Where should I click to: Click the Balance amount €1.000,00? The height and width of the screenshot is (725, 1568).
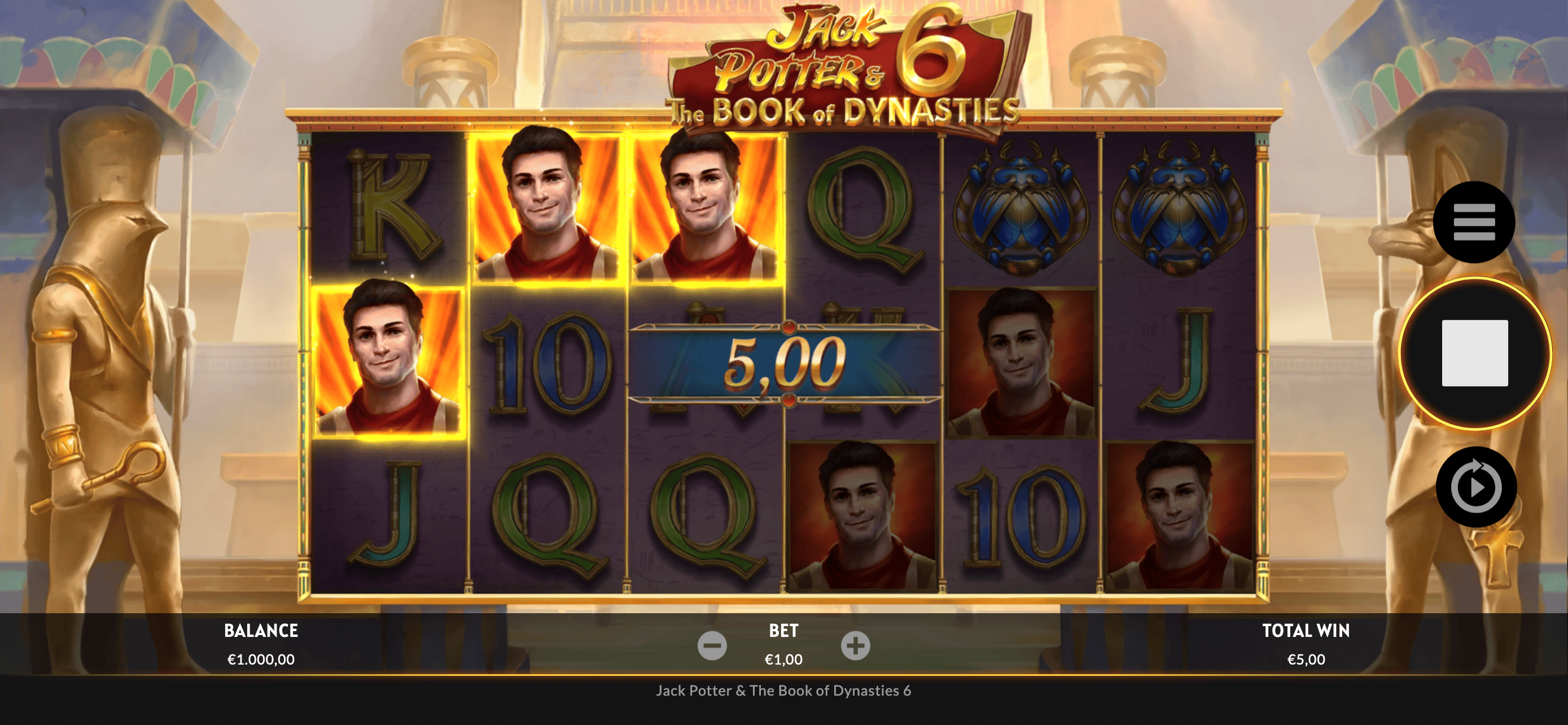click(x=261, y=660)
